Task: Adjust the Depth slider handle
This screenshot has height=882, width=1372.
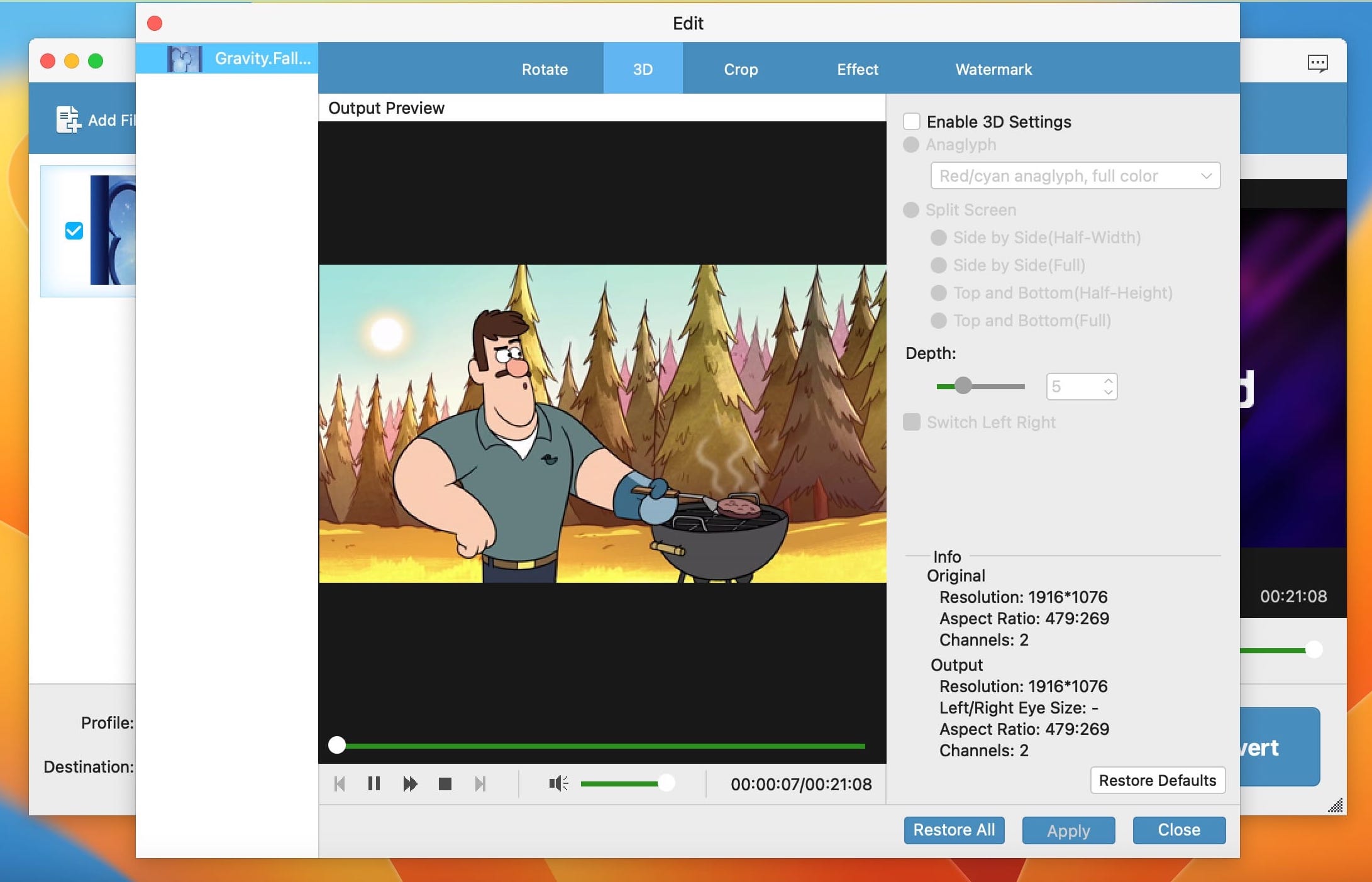Action: coord(963,386)
